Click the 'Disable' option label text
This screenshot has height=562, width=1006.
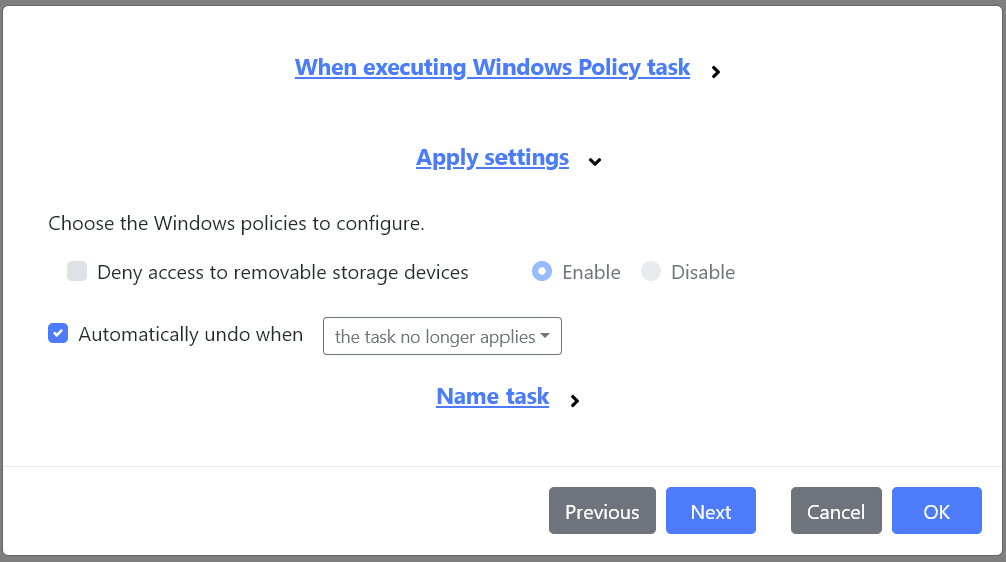click(x=703, y=272)
